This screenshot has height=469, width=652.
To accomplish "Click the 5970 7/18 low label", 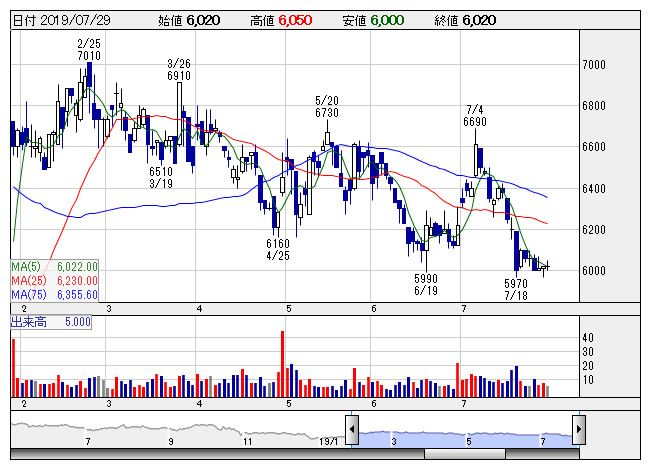I will (516, 289).
